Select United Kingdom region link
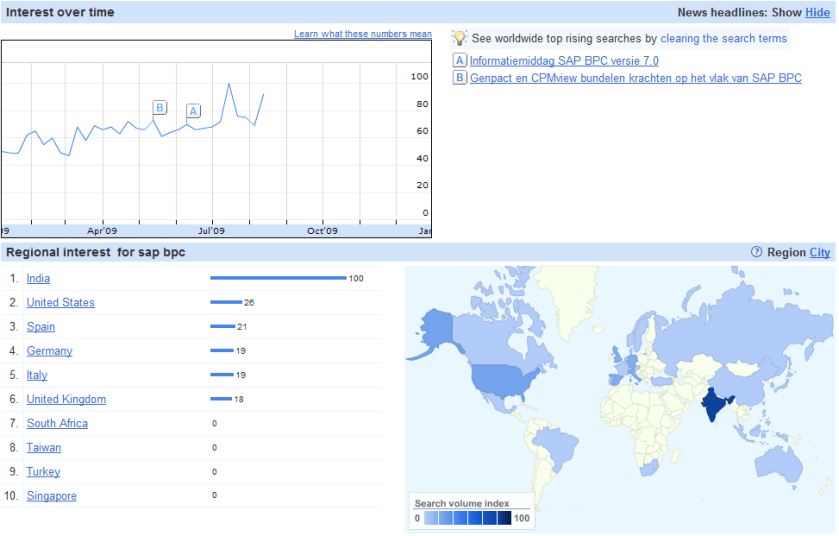 (66, 399)
